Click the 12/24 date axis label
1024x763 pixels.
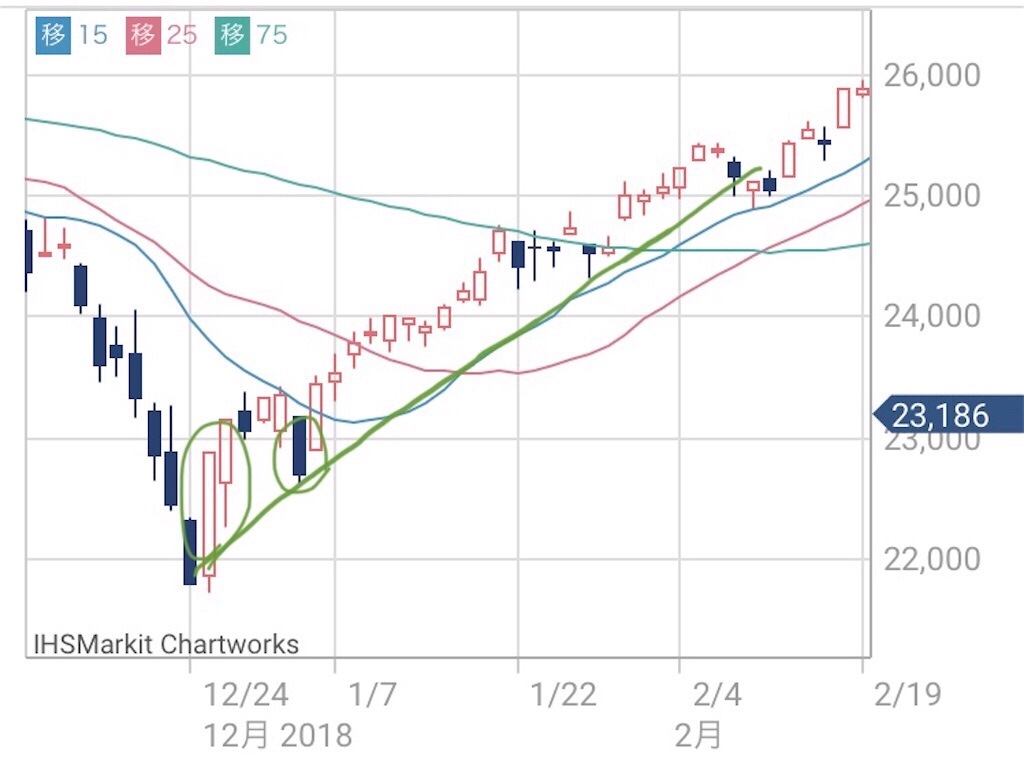point(246,694)
